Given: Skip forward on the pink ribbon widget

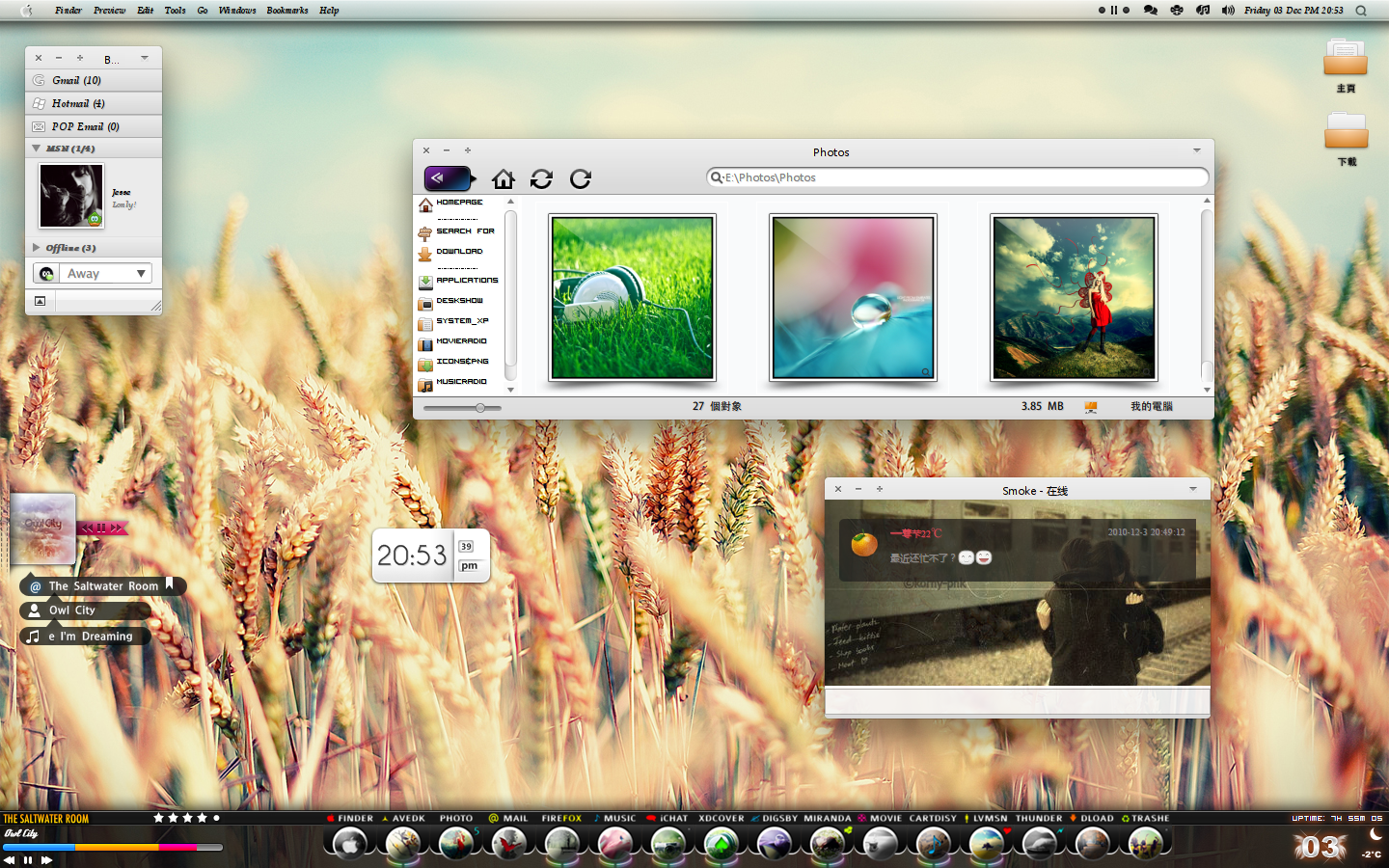Looking at the screenshot, I should 117,529.
